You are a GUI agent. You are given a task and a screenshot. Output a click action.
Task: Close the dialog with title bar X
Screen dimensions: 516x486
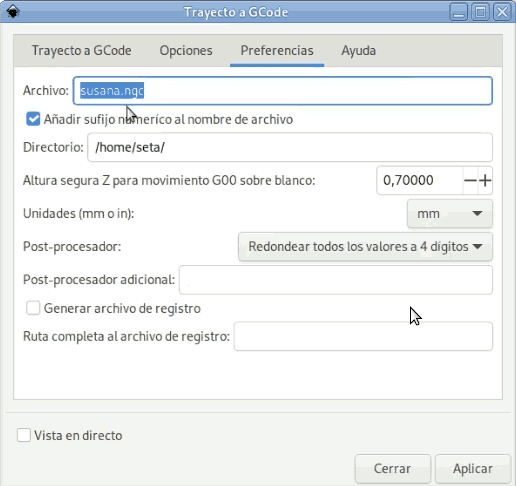[502, 12]
